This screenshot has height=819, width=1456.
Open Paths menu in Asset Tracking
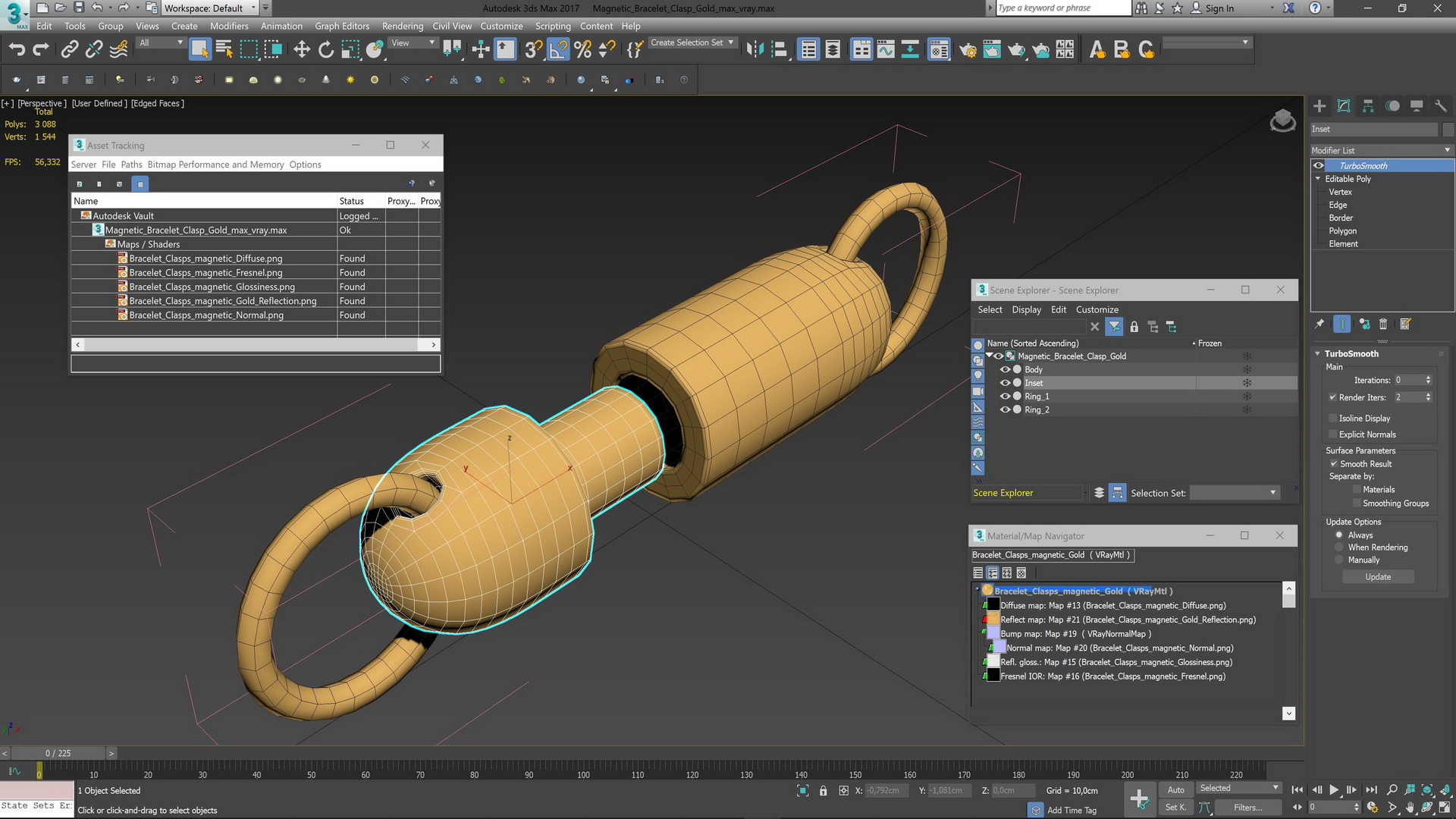(x=131, y=165)
